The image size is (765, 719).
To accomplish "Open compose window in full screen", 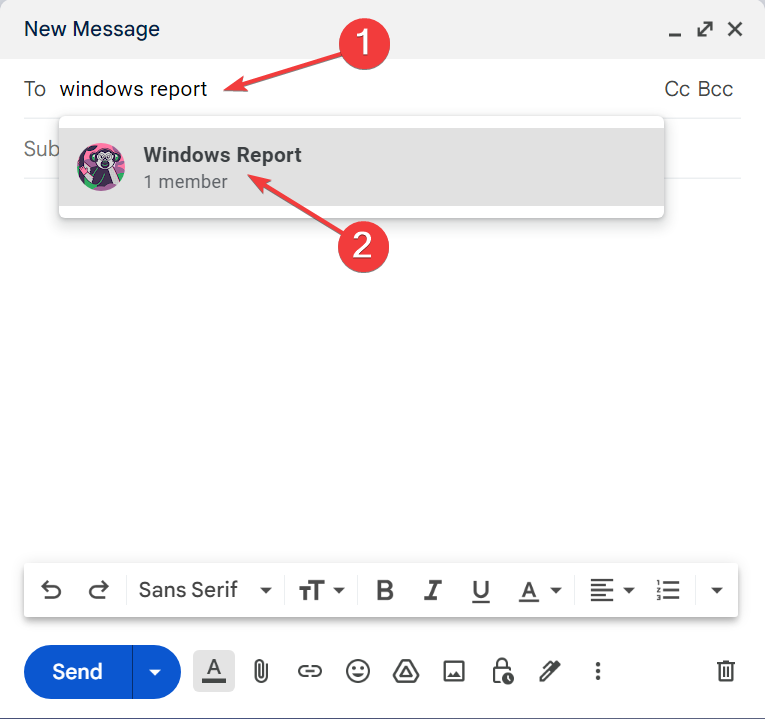I will [x=705, y=29].
